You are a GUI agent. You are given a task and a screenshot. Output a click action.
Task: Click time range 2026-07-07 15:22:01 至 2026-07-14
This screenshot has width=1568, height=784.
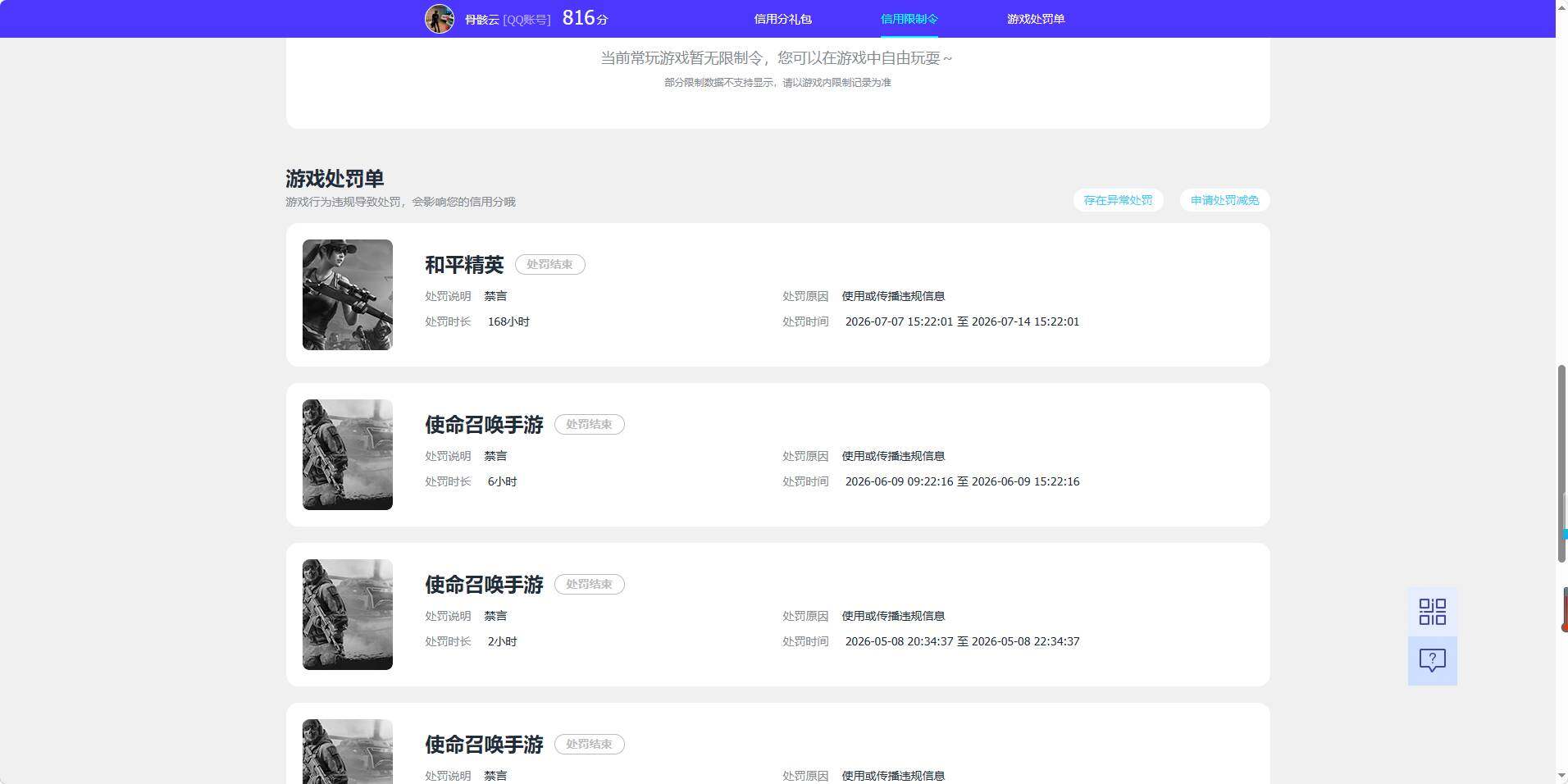coord(962,321)
